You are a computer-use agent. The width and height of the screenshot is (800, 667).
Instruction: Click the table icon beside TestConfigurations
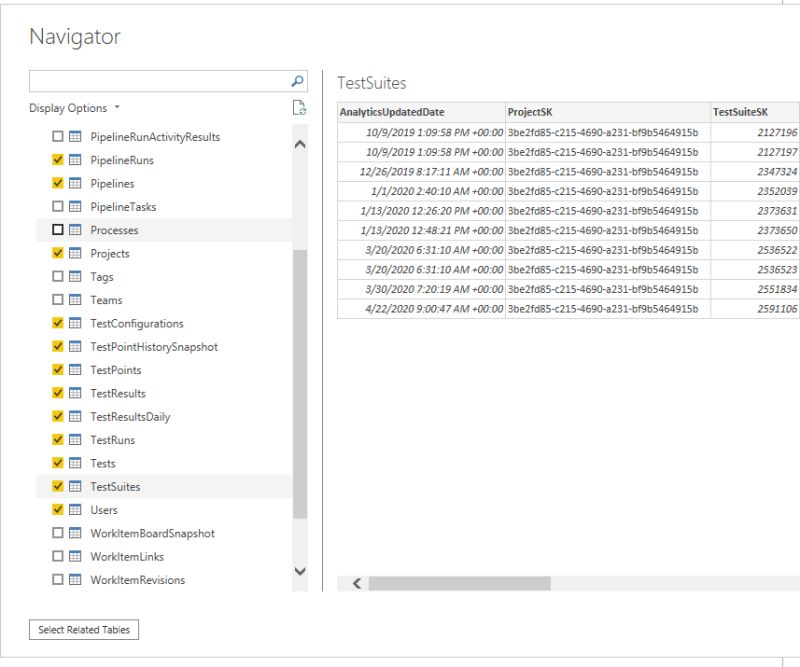coord(75,323)
